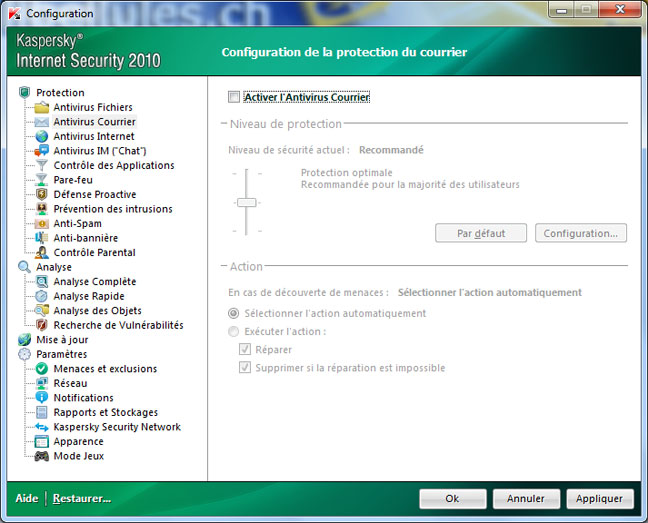The image size is (648, 523).
Task: Click the Antivirus Fichiers folder icon
Action: point(42,107)
